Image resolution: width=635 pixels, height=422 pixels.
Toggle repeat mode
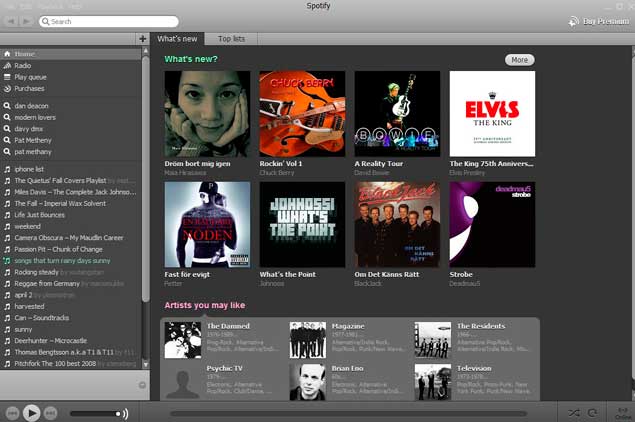[x=593, y=412]
